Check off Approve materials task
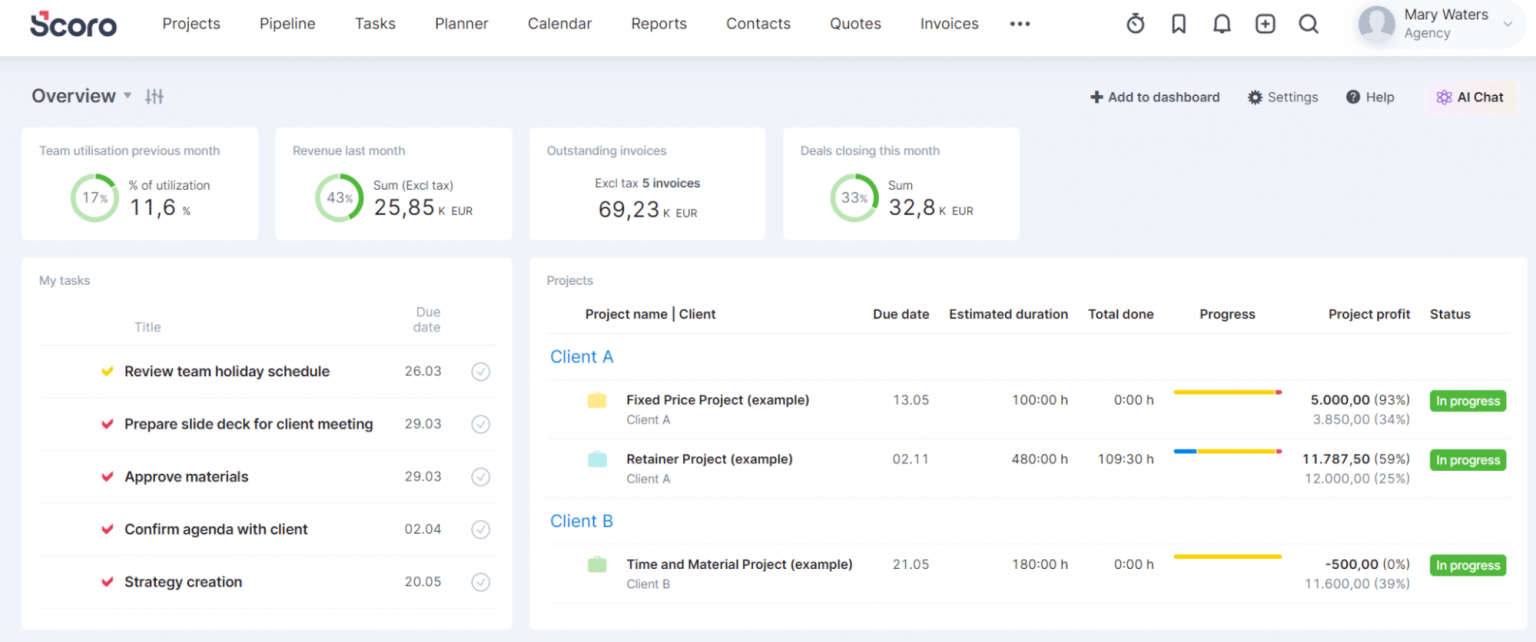This screenshot has width=1536, height=642. (x=480, y=476)
